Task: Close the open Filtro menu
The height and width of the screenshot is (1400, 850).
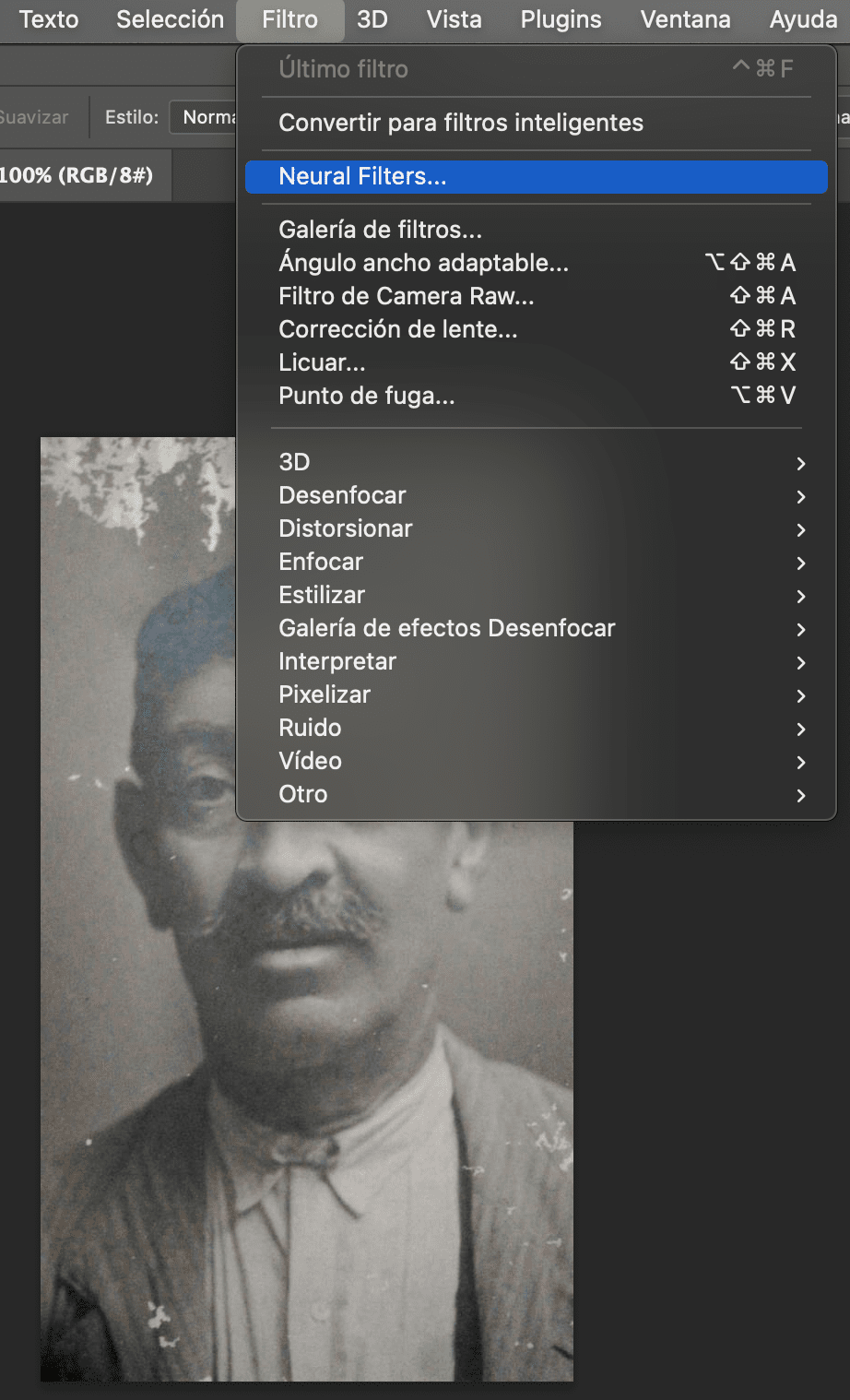Action: click(x=289, y=19)
